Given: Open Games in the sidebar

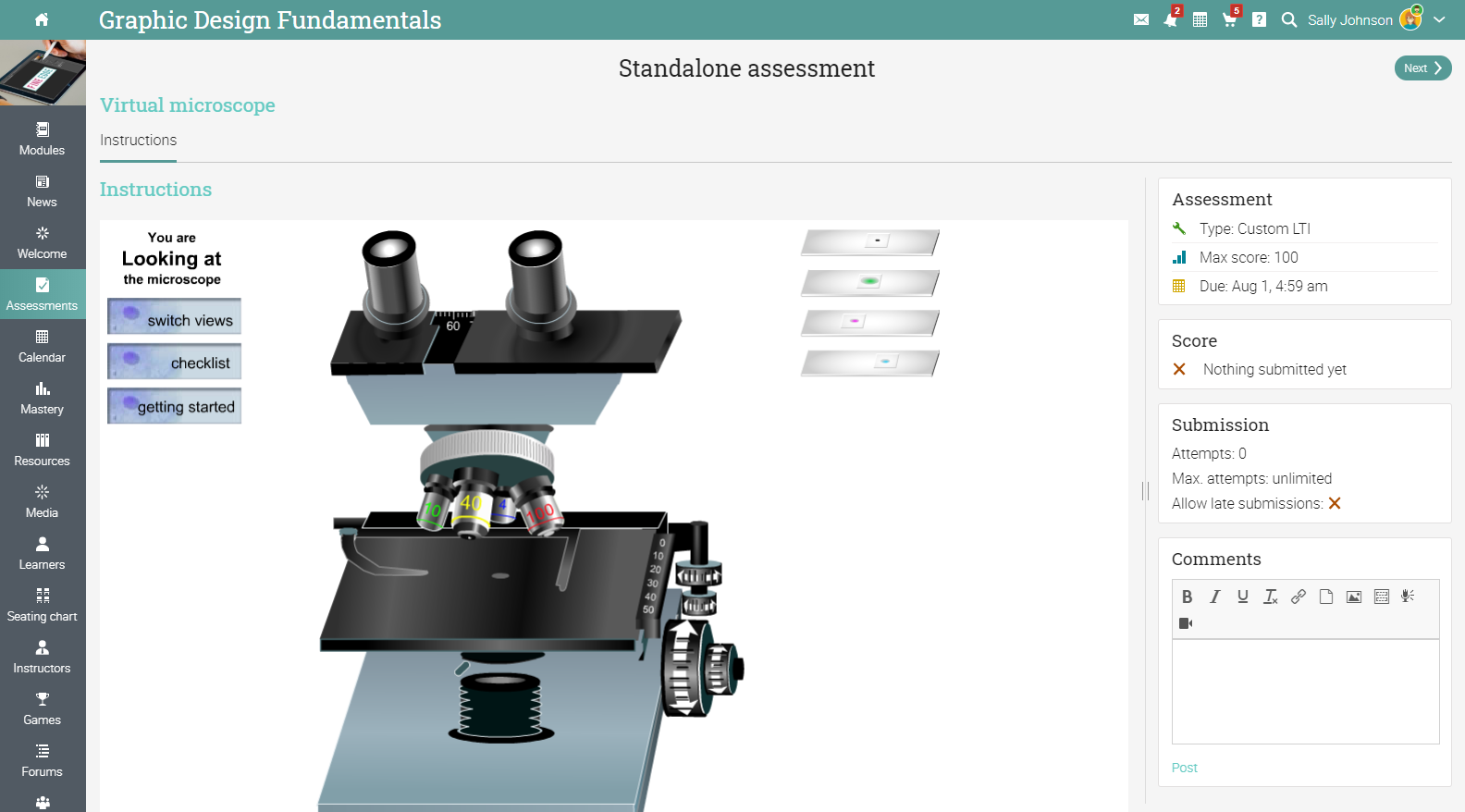Looking at the screenshot, I should [x=43, y=708].
